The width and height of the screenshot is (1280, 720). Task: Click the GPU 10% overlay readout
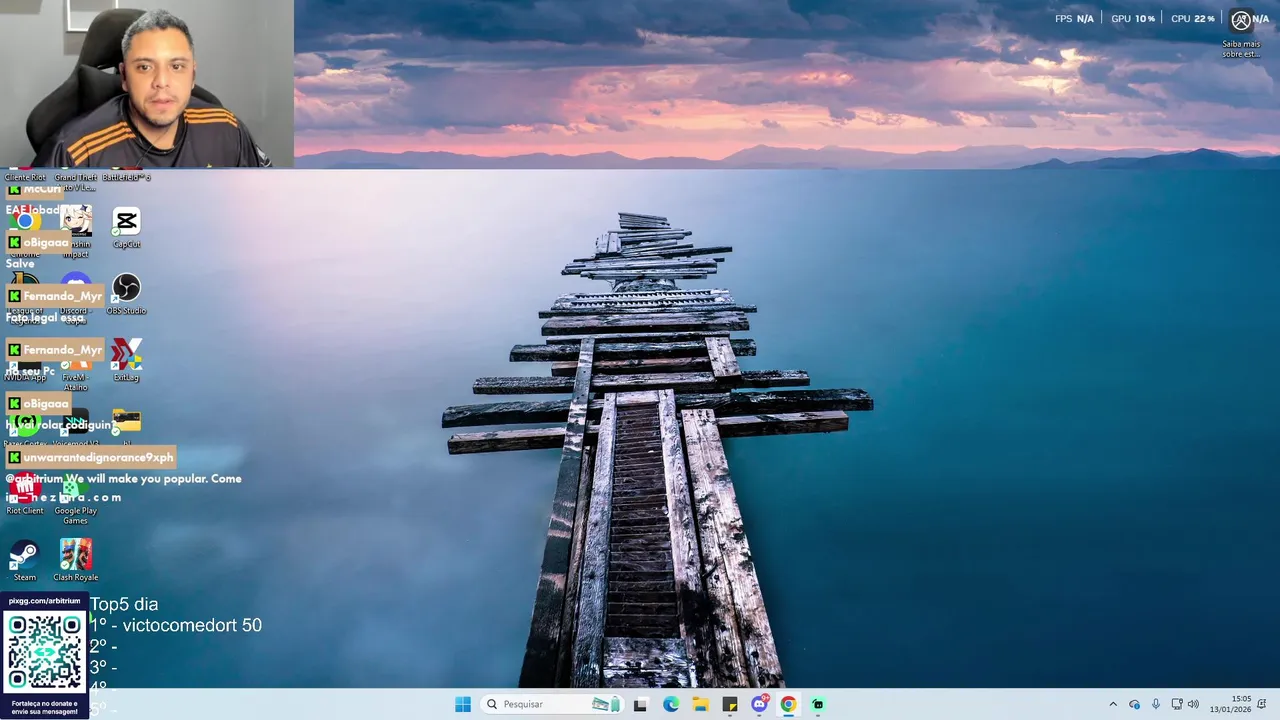coord(1133,19)
